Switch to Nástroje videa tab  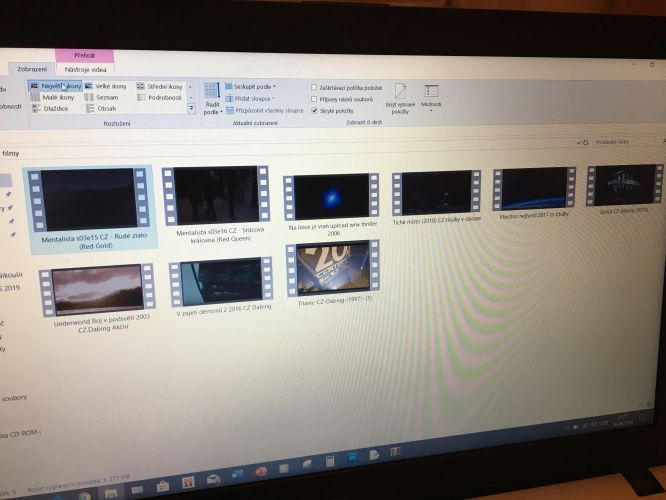pyautogui.click(x=85, y=69)
